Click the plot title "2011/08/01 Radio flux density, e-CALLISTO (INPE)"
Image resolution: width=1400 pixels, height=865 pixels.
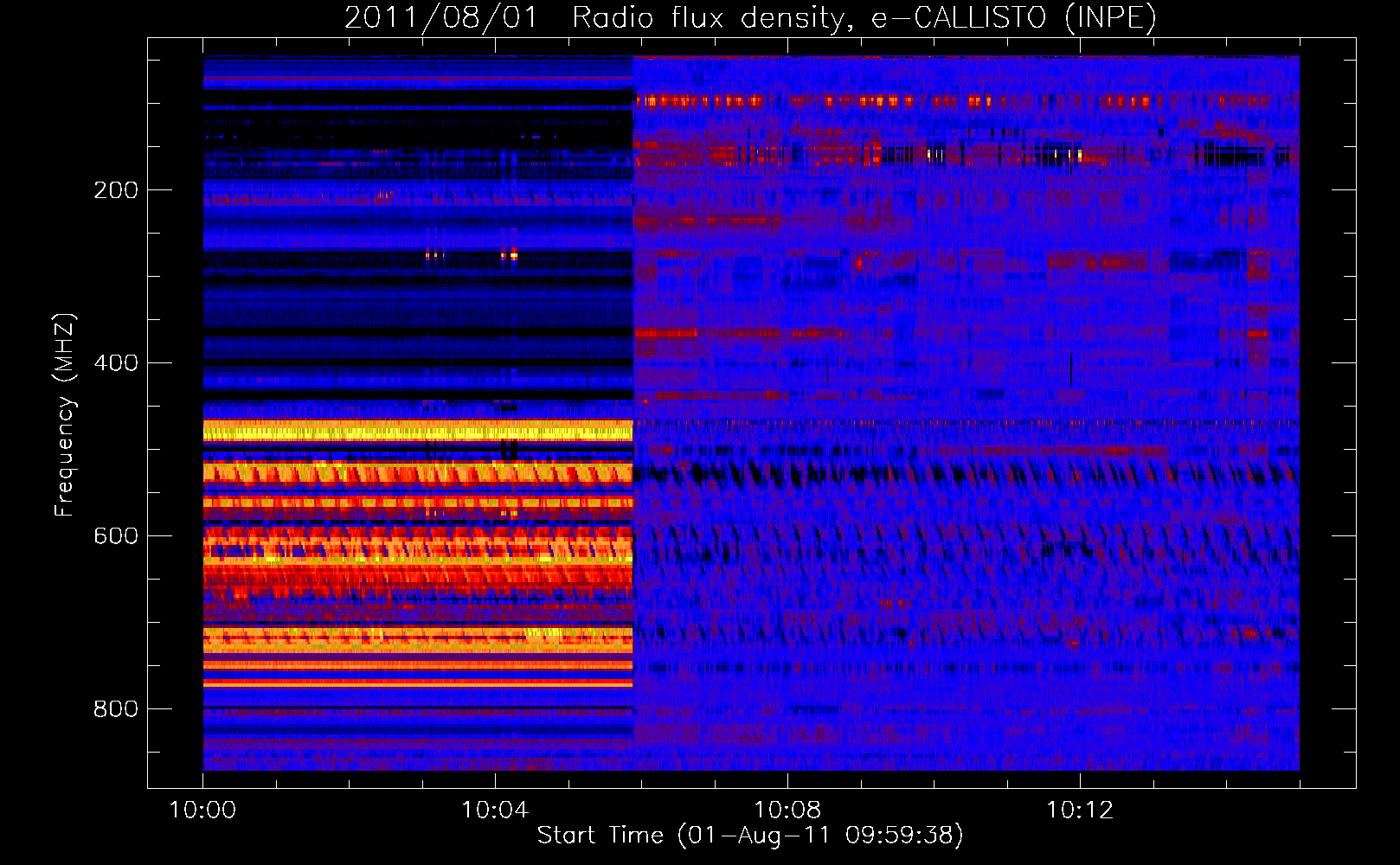click(750, 18)
